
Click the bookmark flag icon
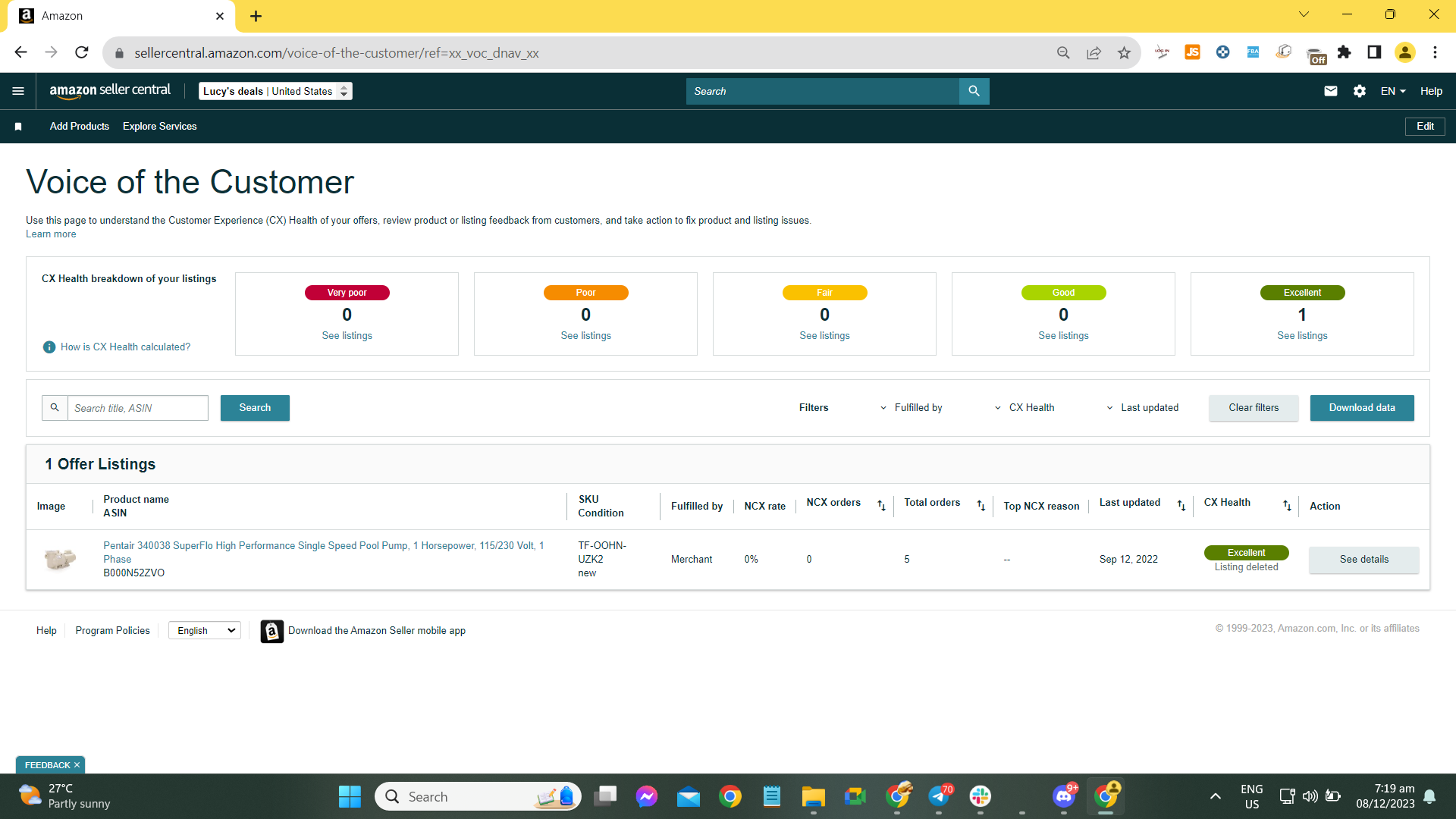point(18,127)
